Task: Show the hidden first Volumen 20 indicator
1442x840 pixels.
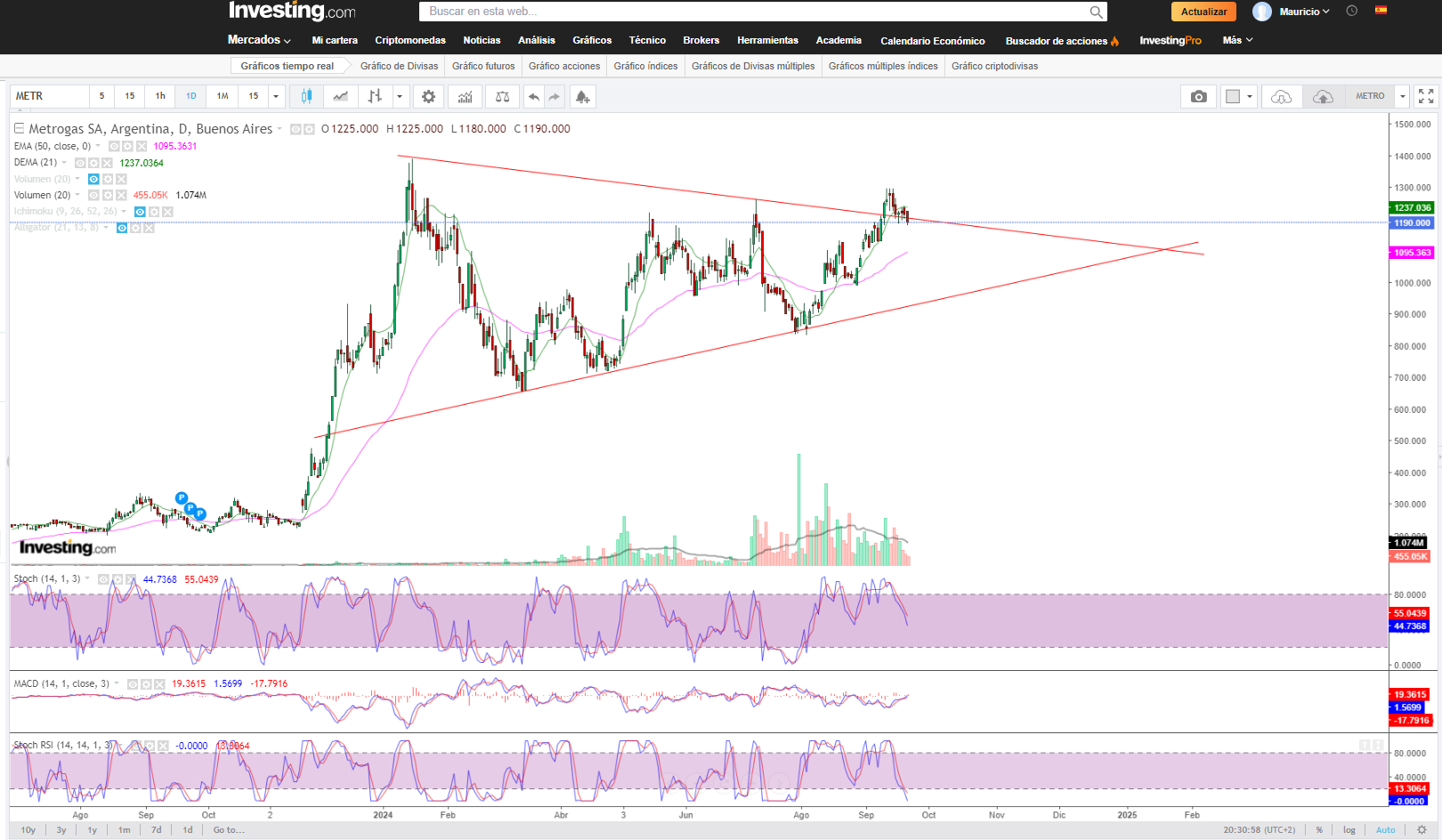Action: (x=93, y=179)
